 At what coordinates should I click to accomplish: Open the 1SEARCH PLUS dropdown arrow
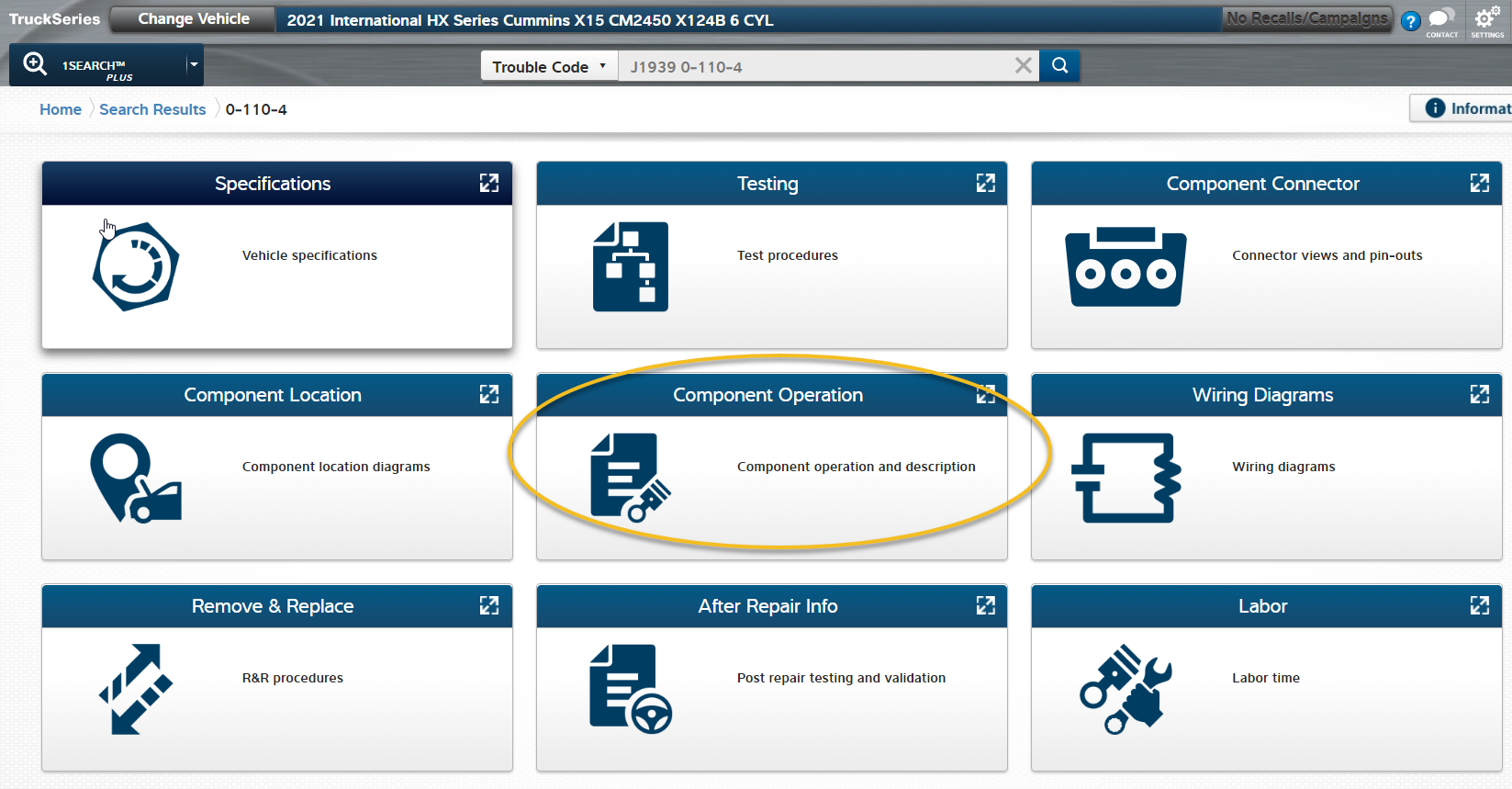pyautogui.click(x=194, y=64)
